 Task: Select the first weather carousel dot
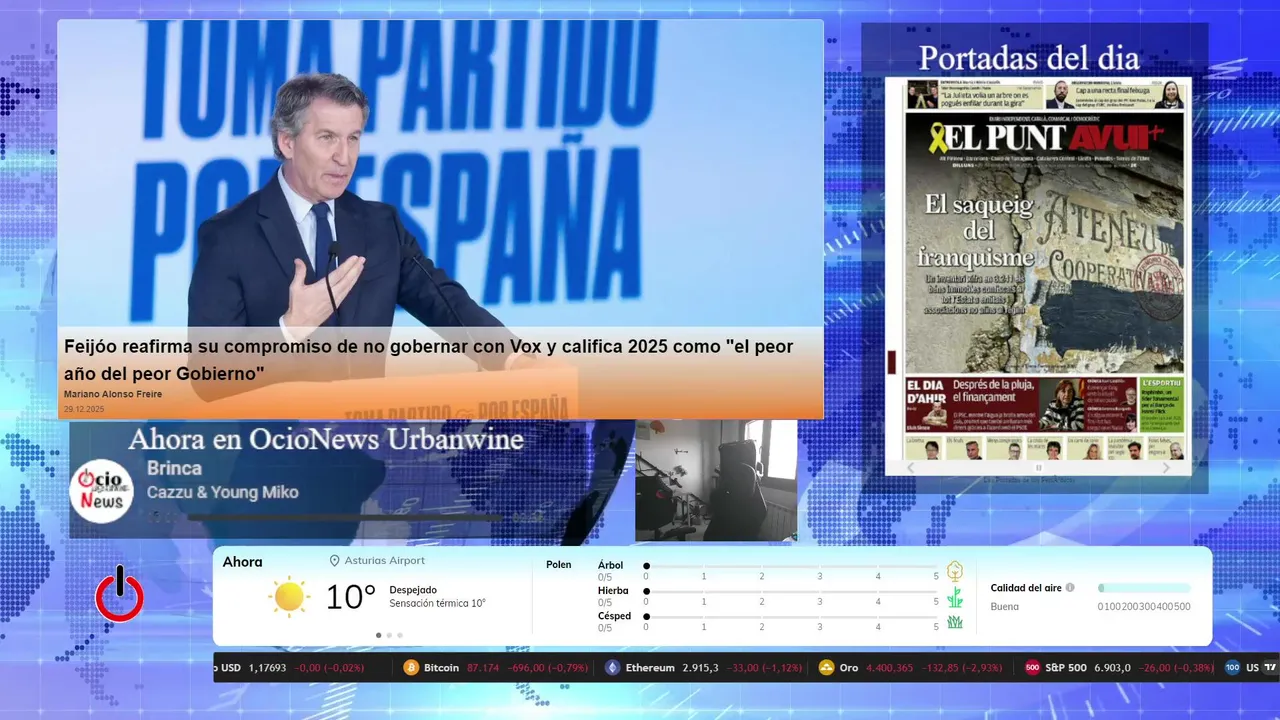coord(378,635)
